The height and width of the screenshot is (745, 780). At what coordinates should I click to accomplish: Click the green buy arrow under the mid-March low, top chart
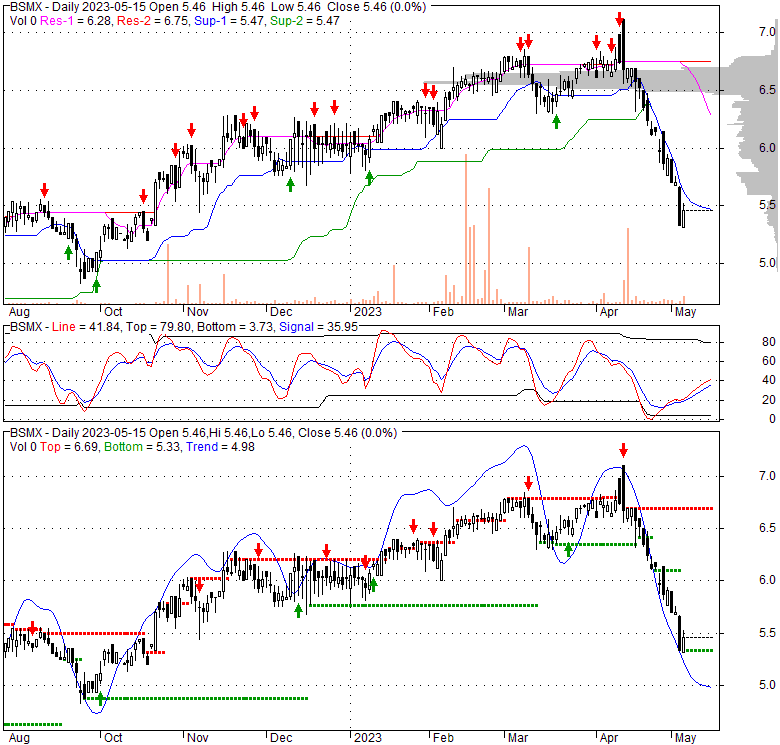coord(556,121)
